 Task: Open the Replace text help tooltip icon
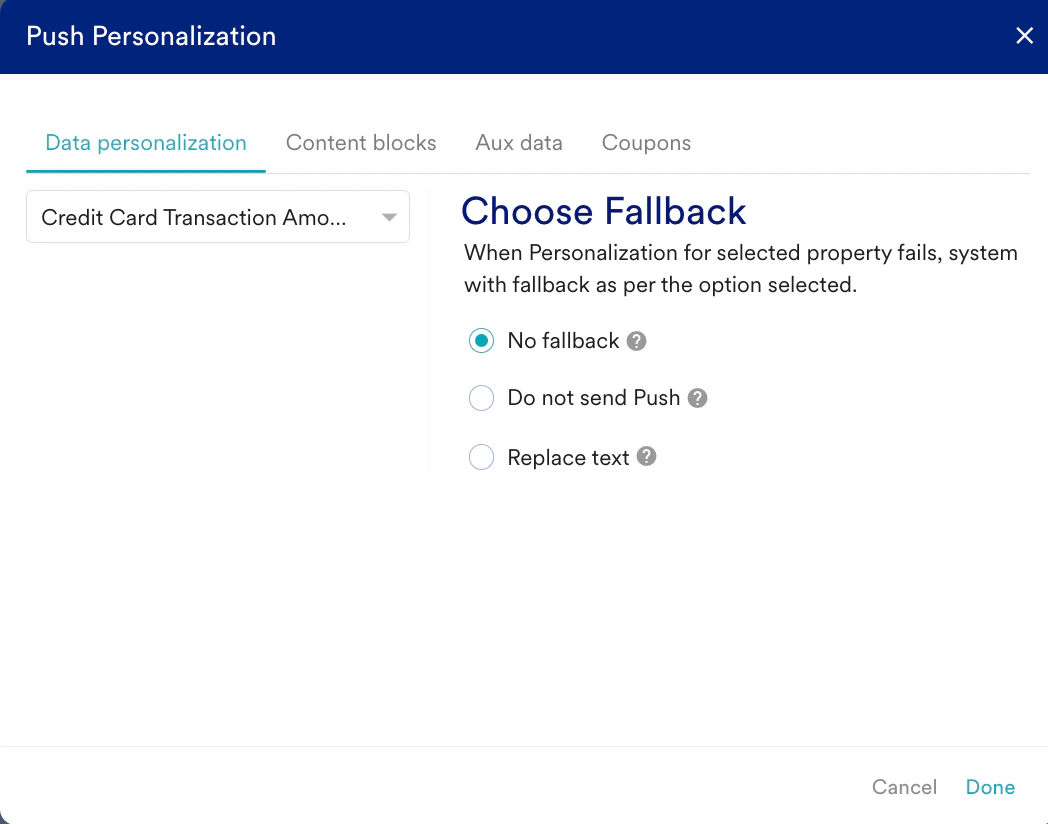[x=647, y=457]
